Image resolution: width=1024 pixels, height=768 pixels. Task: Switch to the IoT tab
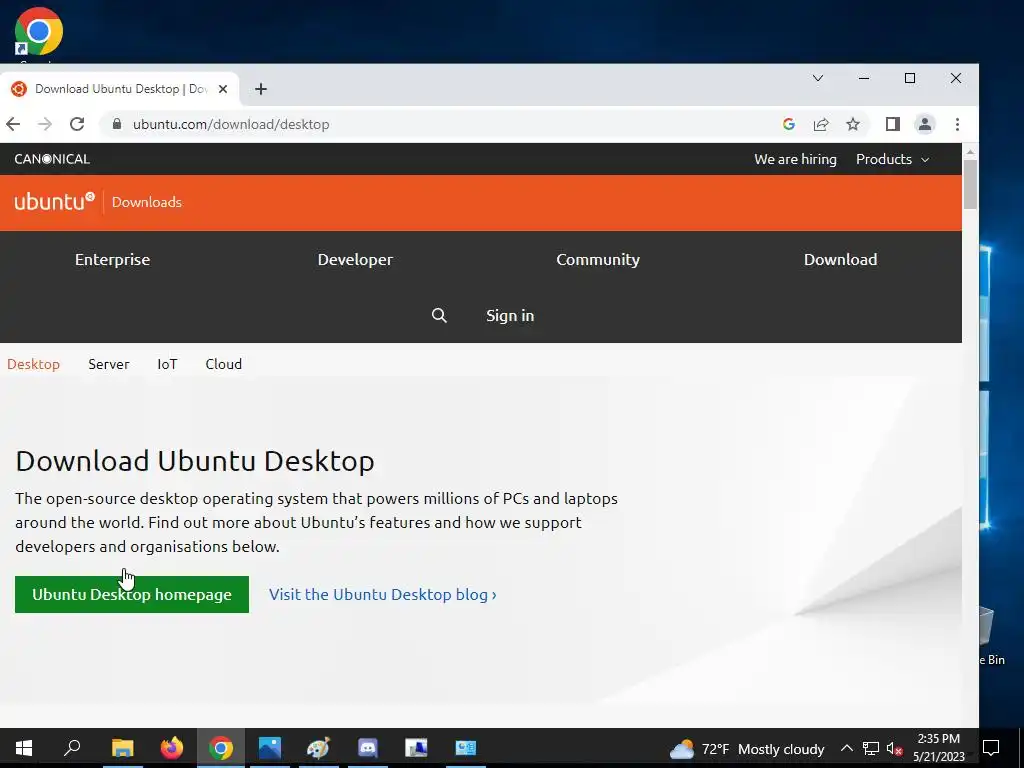point(167,364)
